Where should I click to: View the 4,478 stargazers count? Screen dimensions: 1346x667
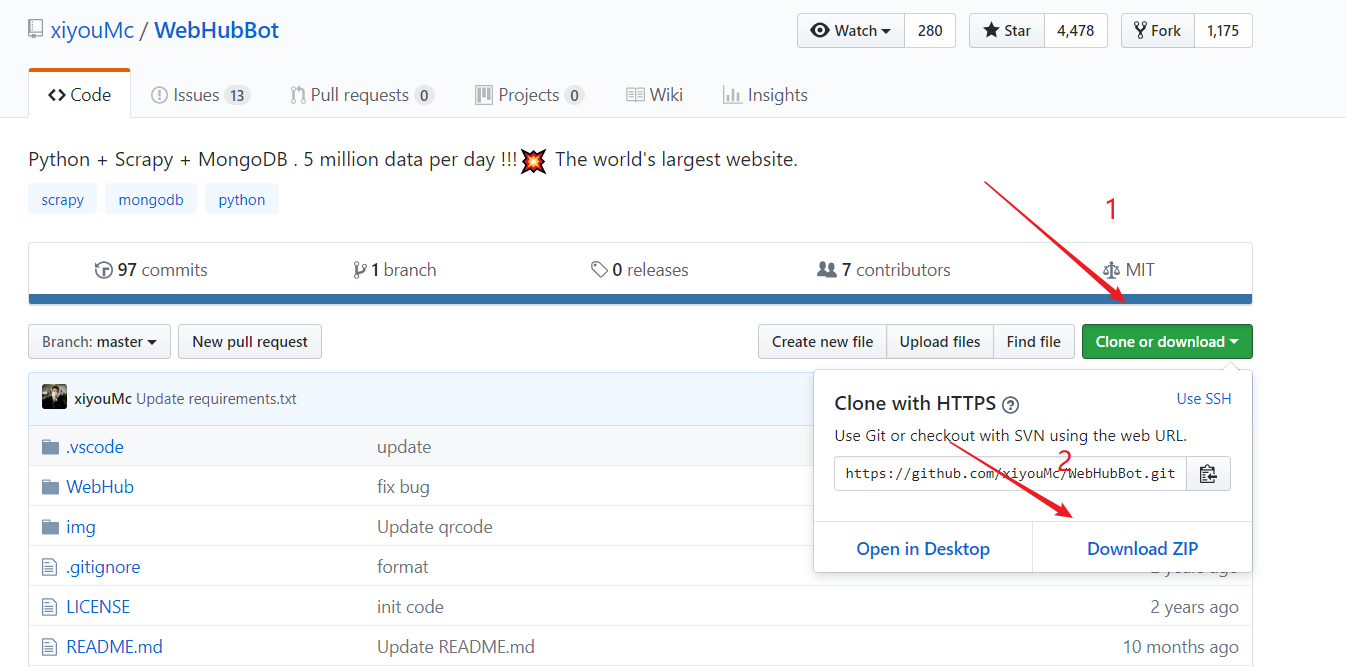[1076, 31]
